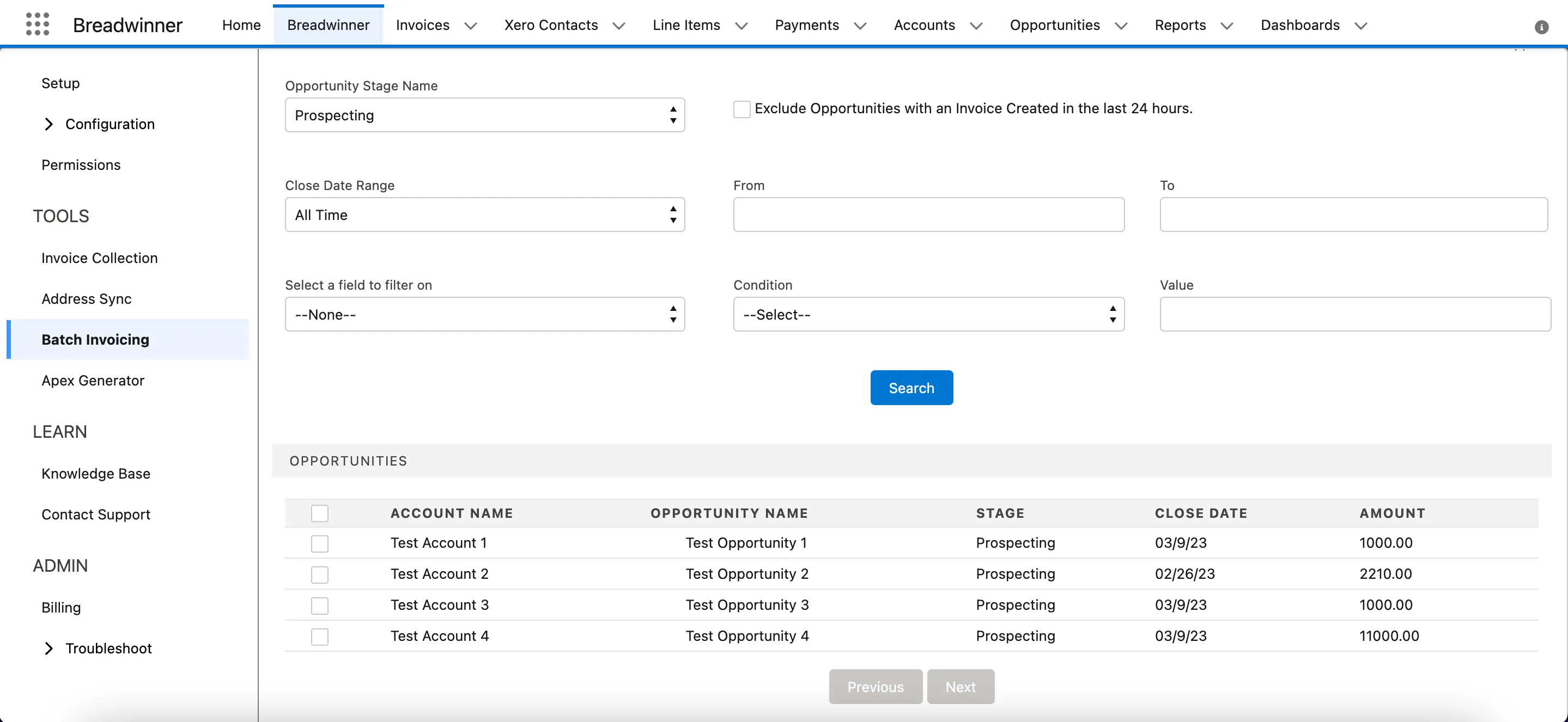This screenshot has height=722, width=1568.
Task: Select the Test Account 1 row checkbox
Action: point(320,543)
